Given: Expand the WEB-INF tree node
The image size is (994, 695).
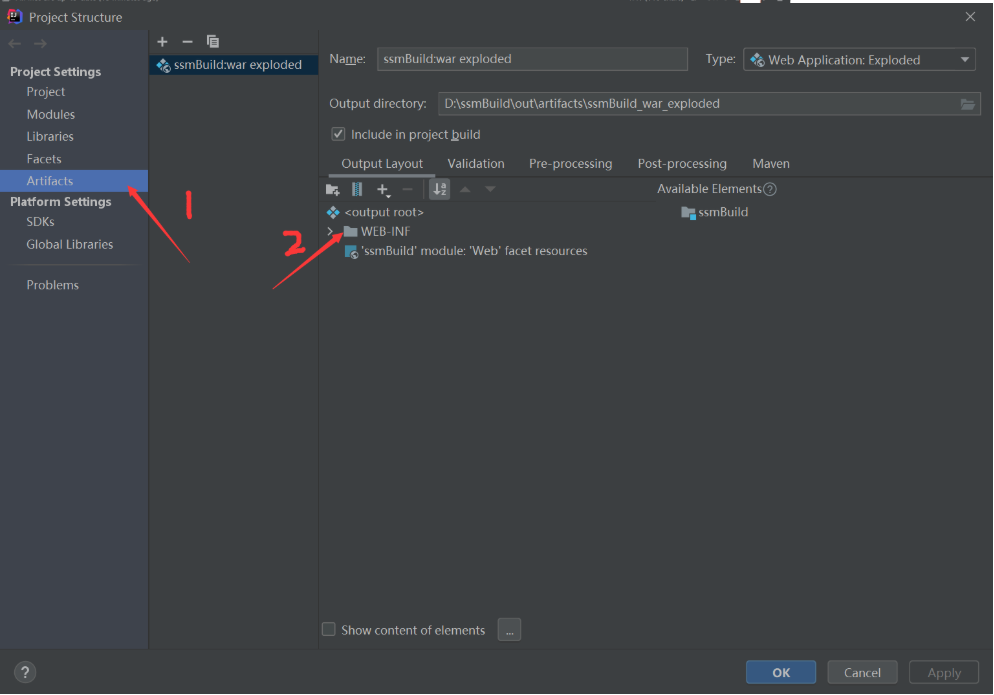Looking at the screenshot, I should pyautogui.click(x=330, y=230).
